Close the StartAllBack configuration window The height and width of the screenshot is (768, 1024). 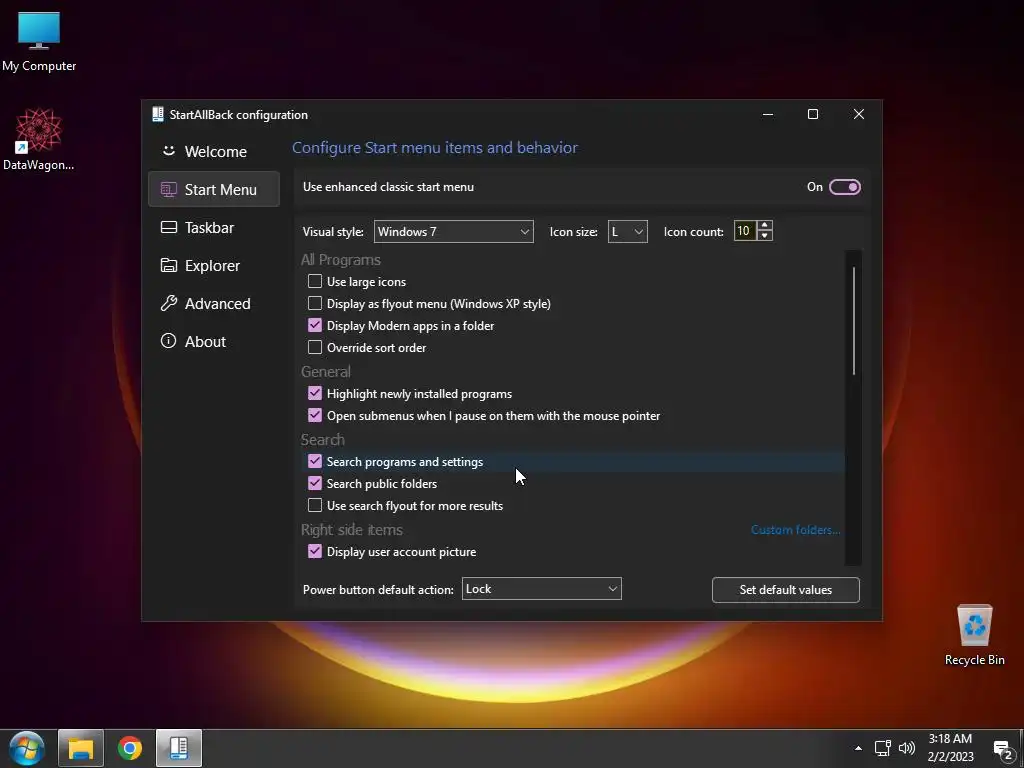click(859, 114)
